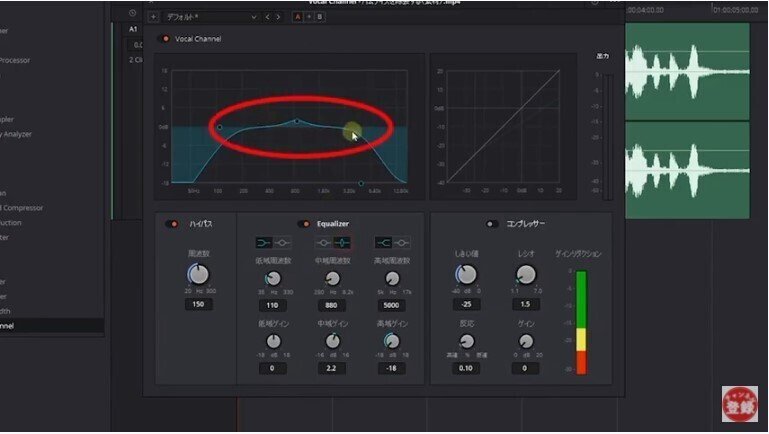Click the low band frequency knob

click(273, 279)
